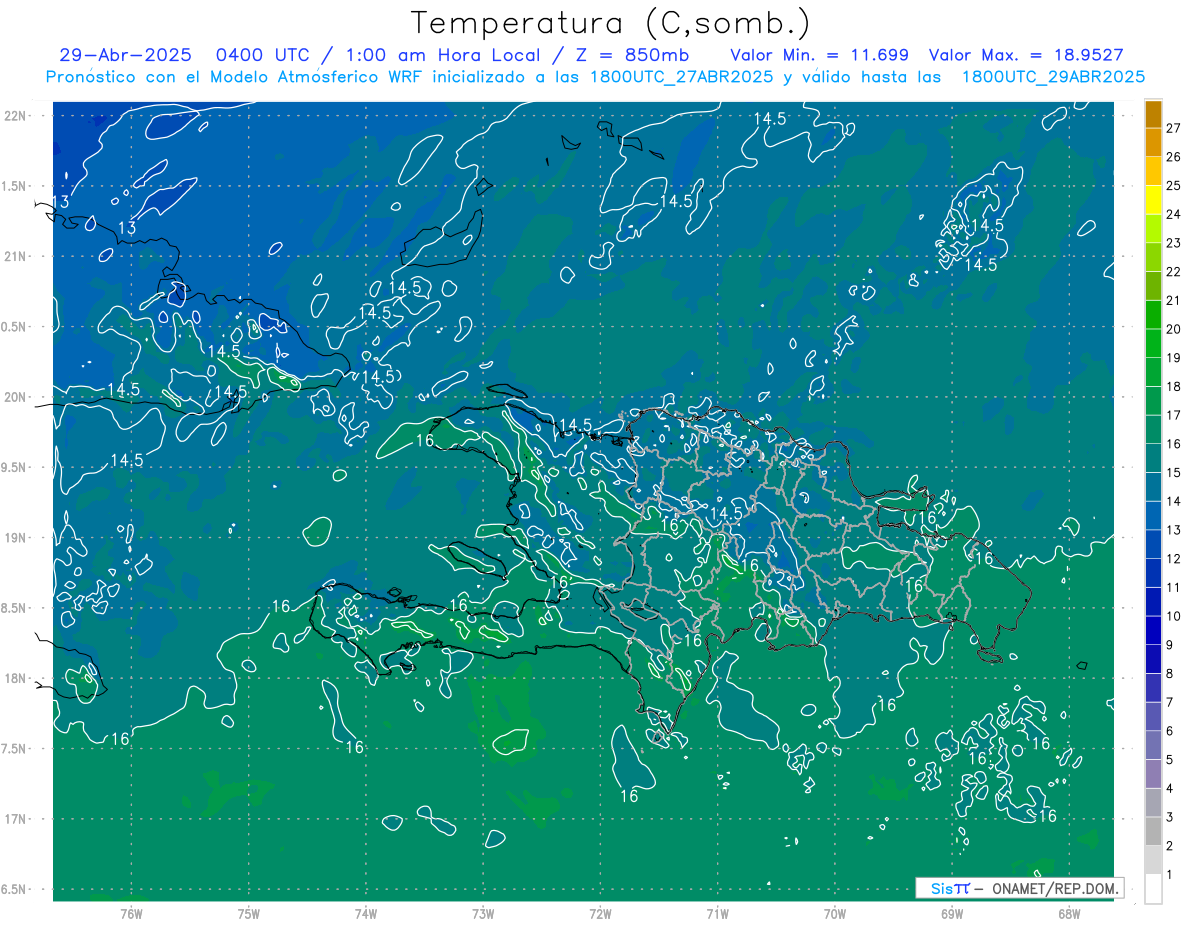Click the legend value "12"
This screenshot has height=927, width=1200.
pyautogui.click(x=1174, y=558)
